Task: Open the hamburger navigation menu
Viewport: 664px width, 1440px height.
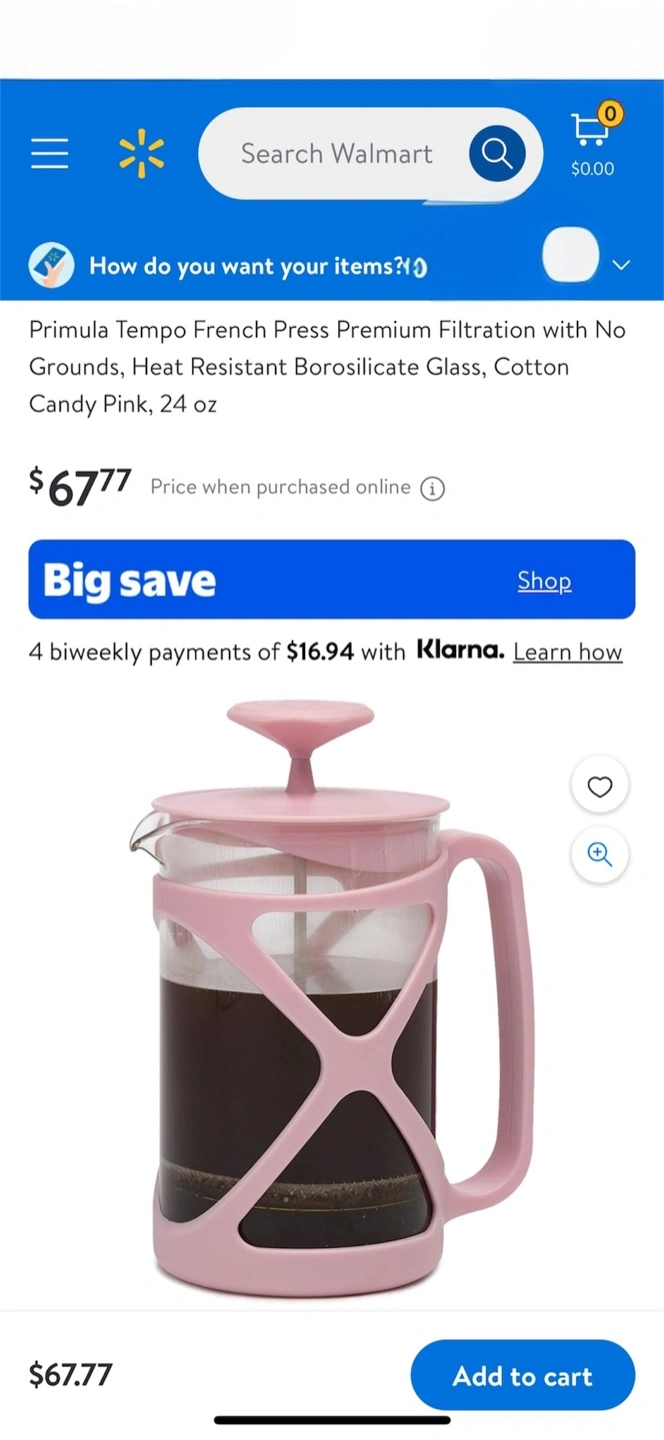Action: [x=49, y=154]
